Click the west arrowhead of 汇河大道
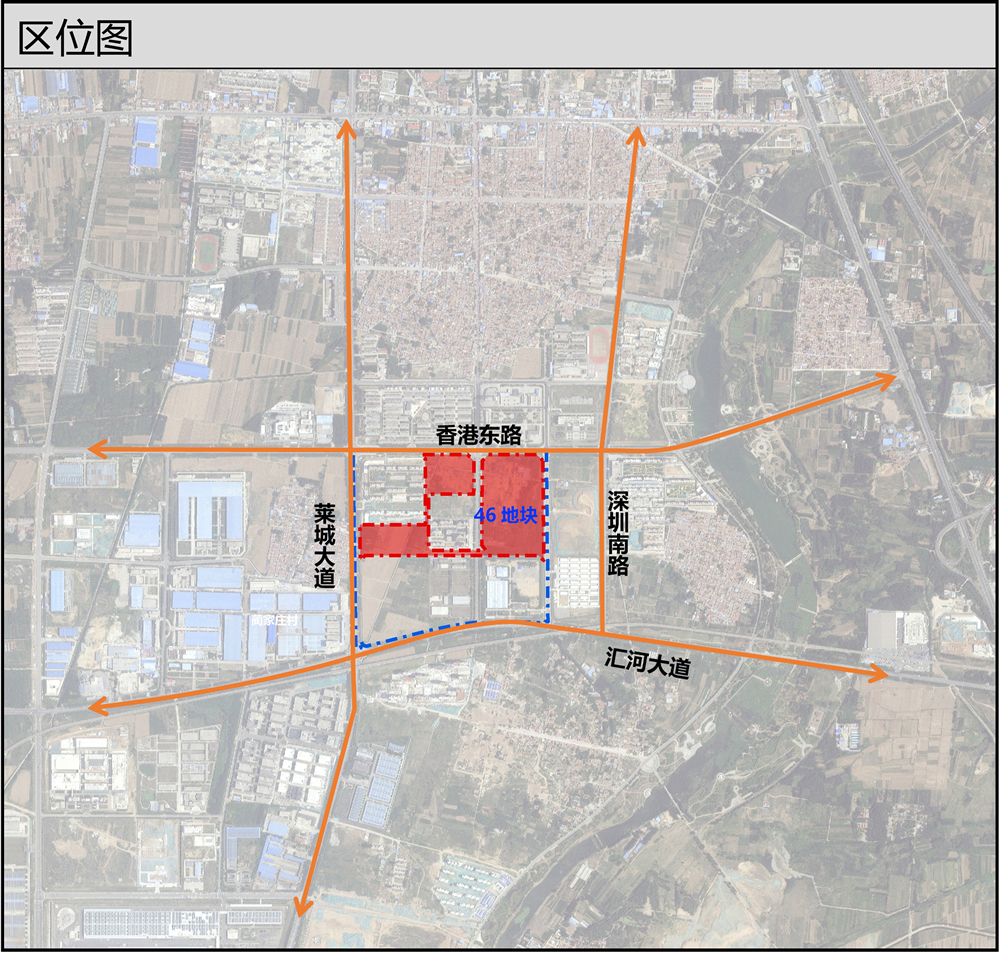Viewport: 1000px width, 954px height. tap(97, 708)
